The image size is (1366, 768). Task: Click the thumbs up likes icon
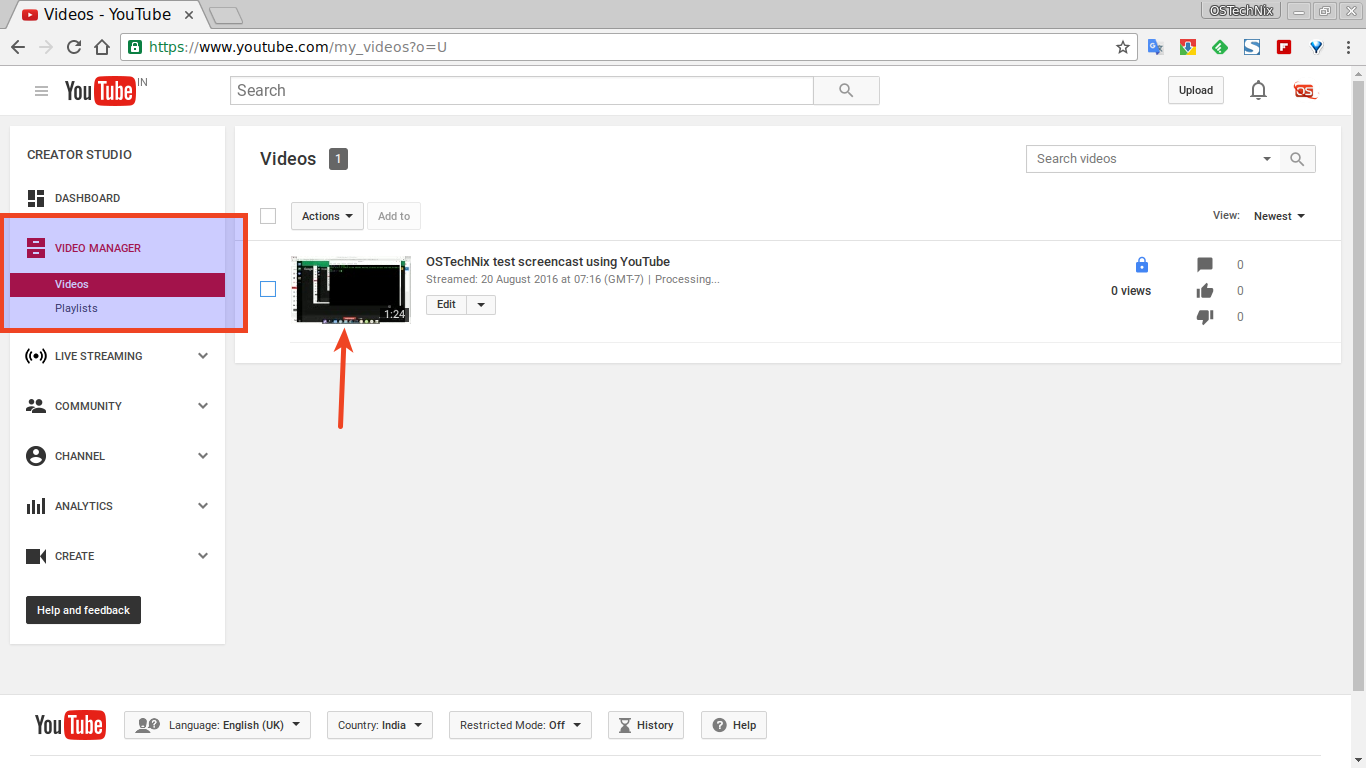[1205, 291]
